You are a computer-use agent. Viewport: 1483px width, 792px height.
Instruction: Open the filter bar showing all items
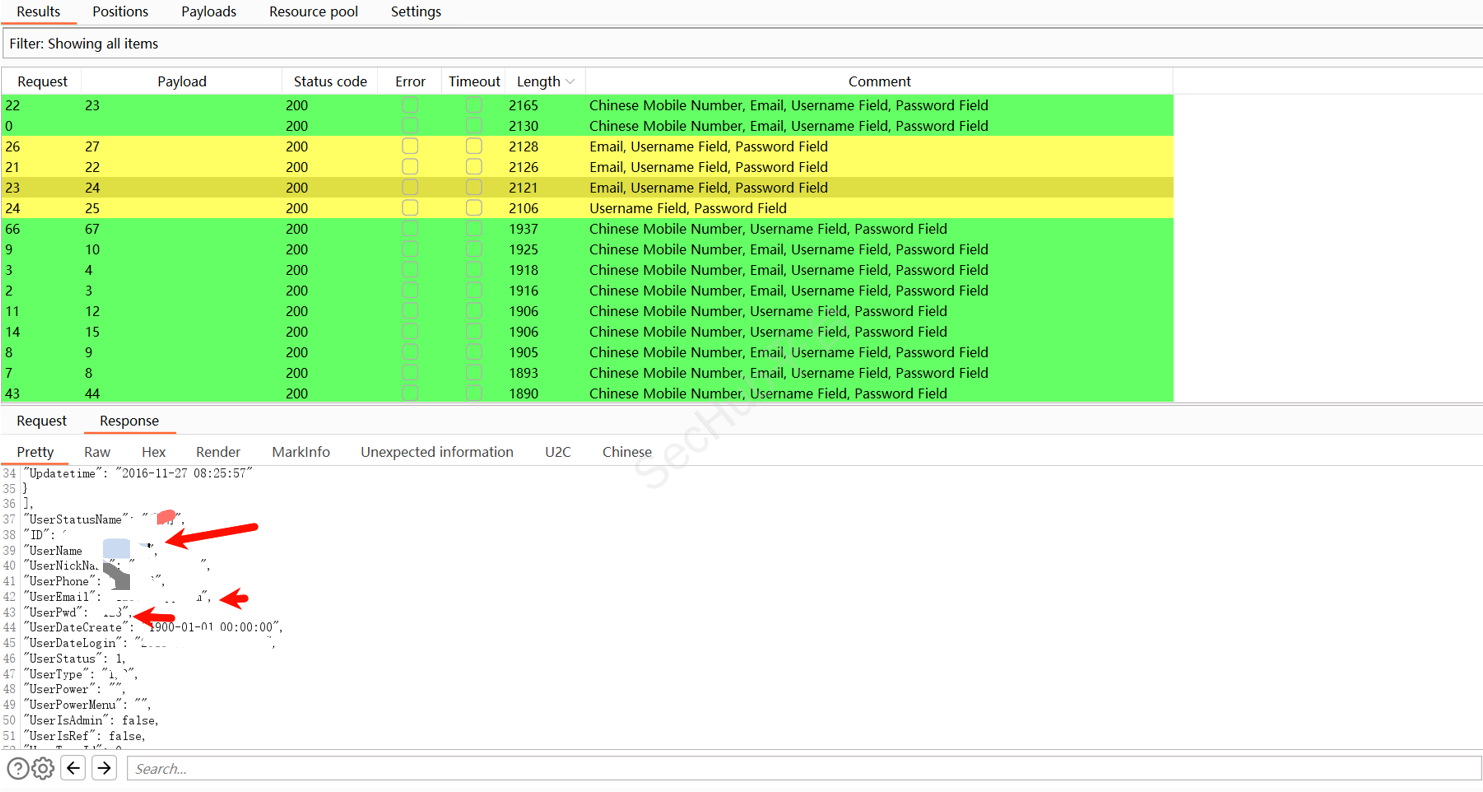(740, 44)
